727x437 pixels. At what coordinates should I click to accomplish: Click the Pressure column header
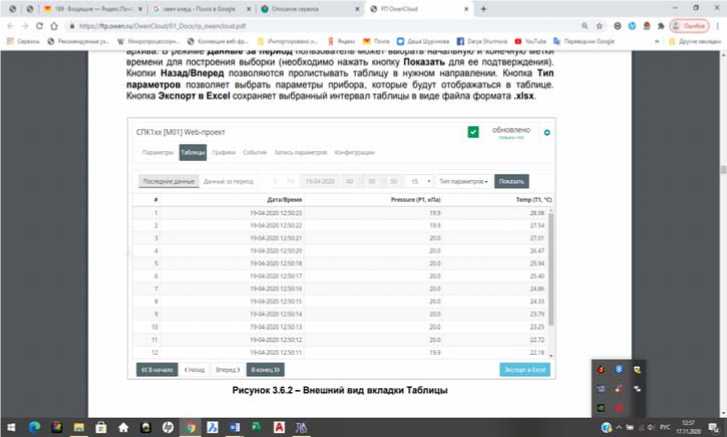415,200
